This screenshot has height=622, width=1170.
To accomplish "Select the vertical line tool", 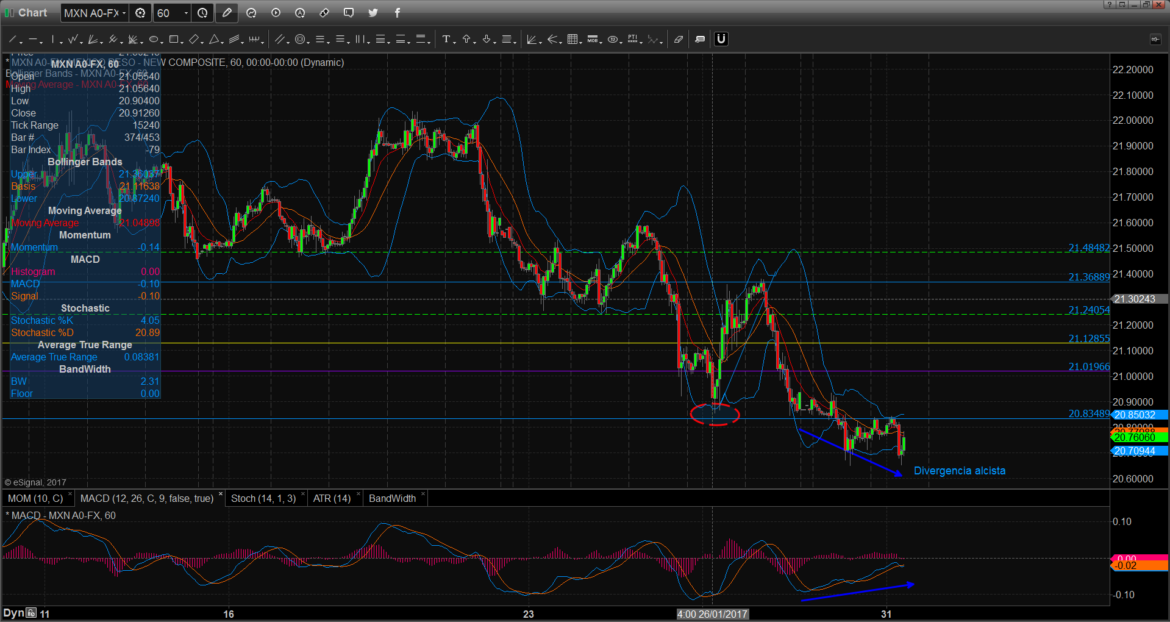I will [53, 40].
